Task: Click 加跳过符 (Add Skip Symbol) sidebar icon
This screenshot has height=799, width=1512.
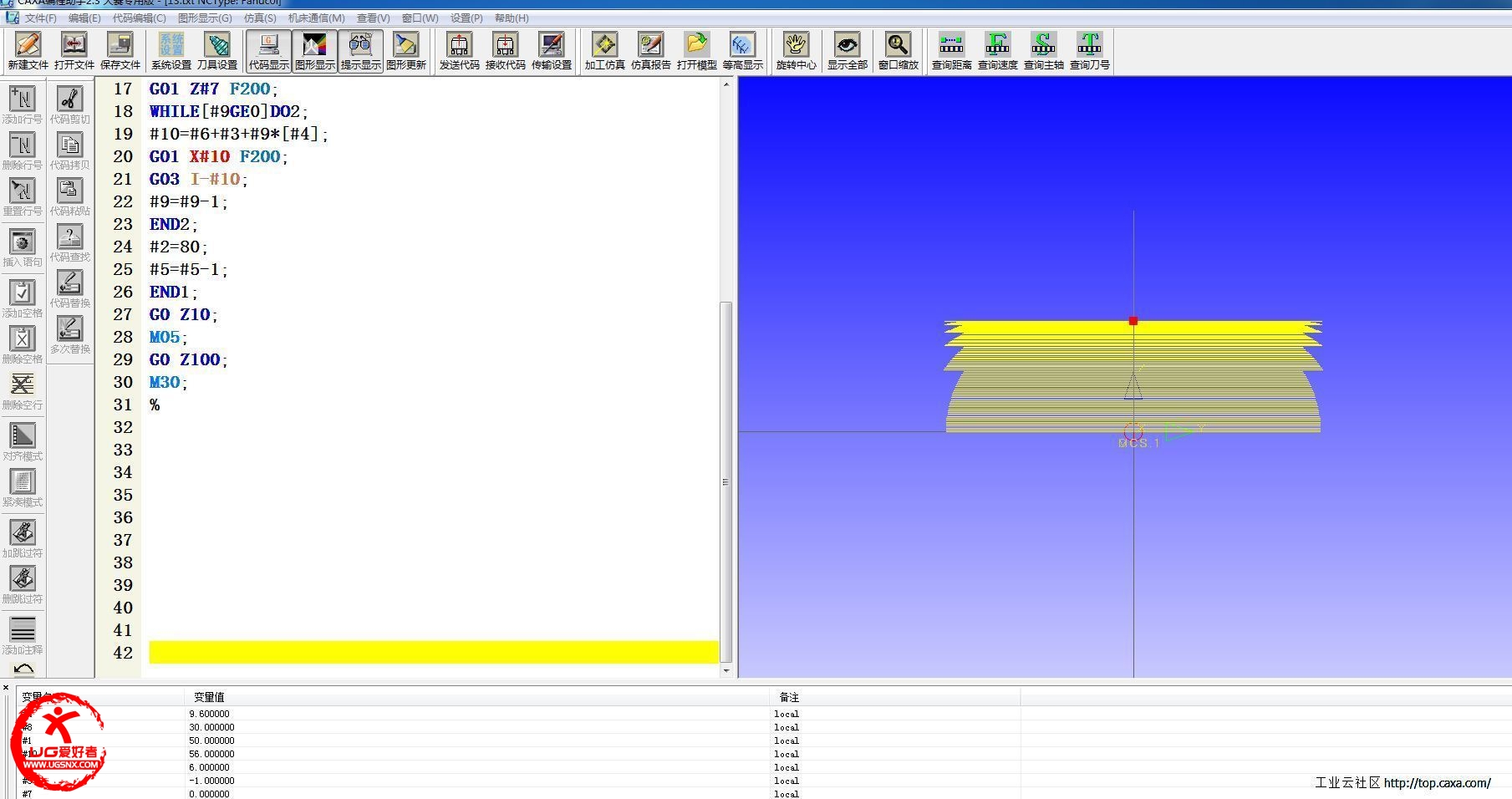Action: pyautogui.click(x=23, y=538)
